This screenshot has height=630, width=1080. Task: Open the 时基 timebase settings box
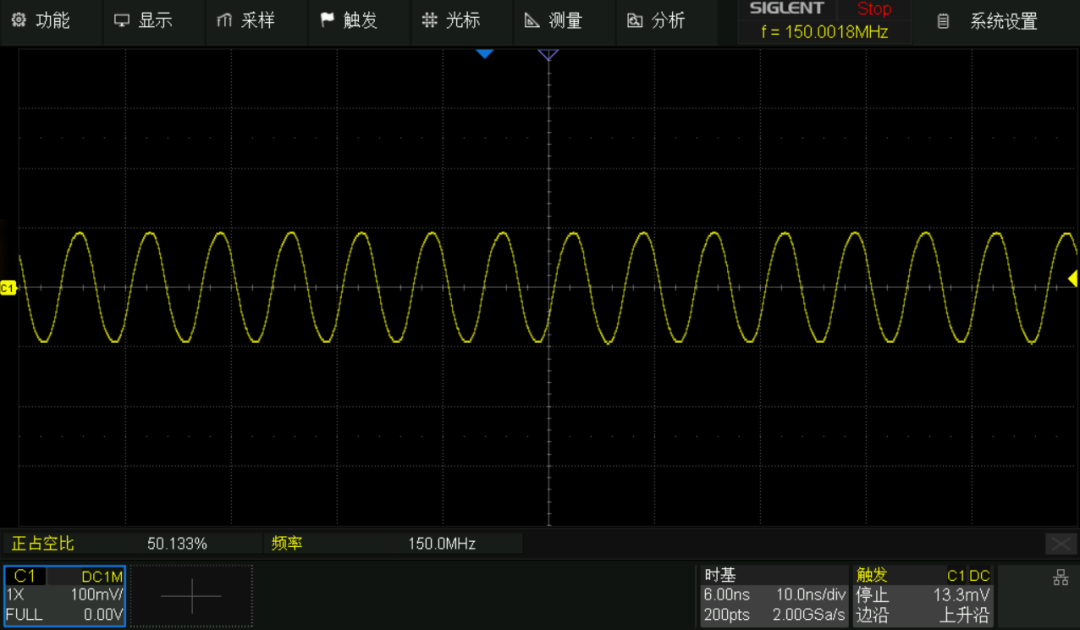tap(774, 596)
